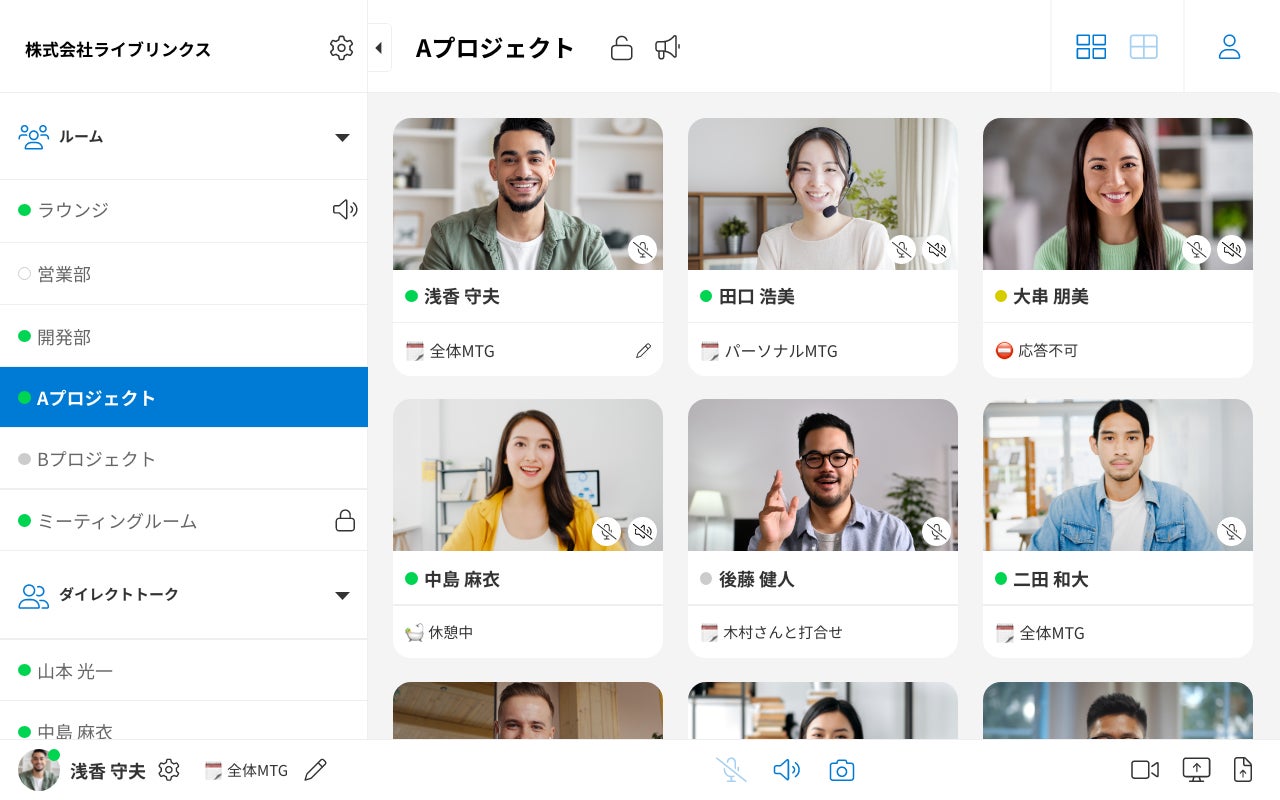Open the Bプロジェクト room
This screenshot has width=1280, height=800.
[x=184, y=459]
